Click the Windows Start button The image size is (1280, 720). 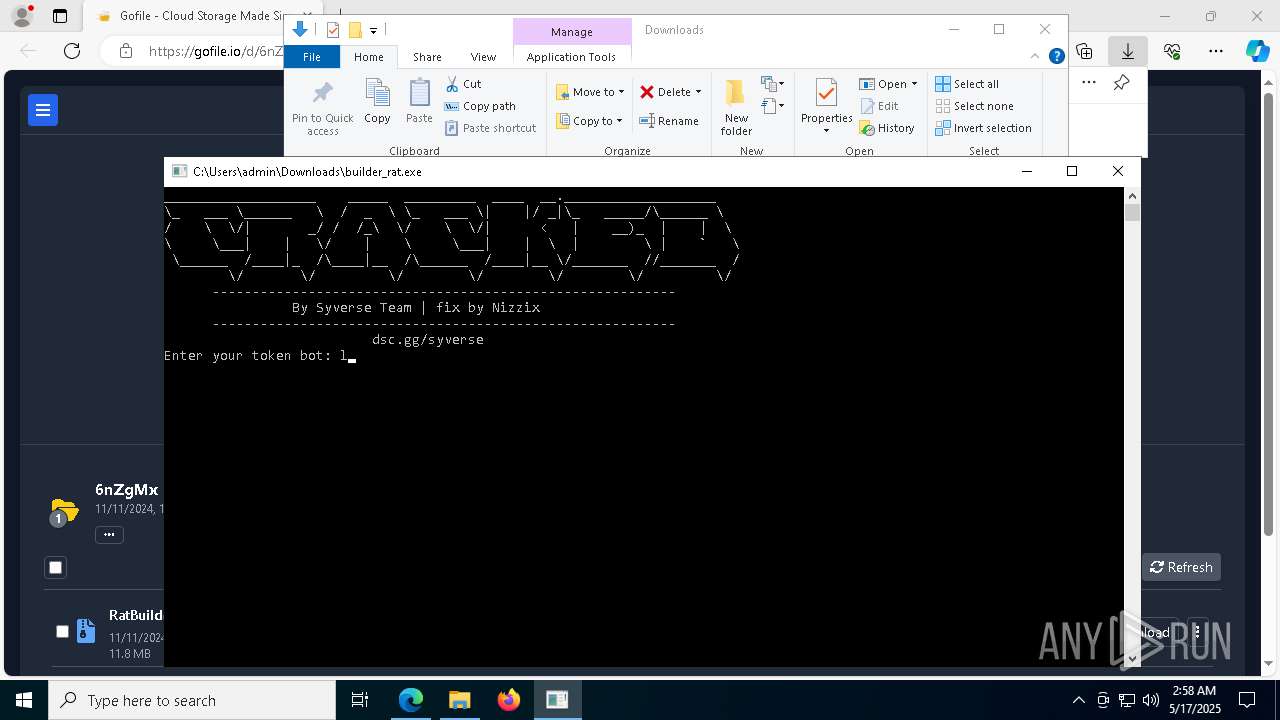pos(24,700)
